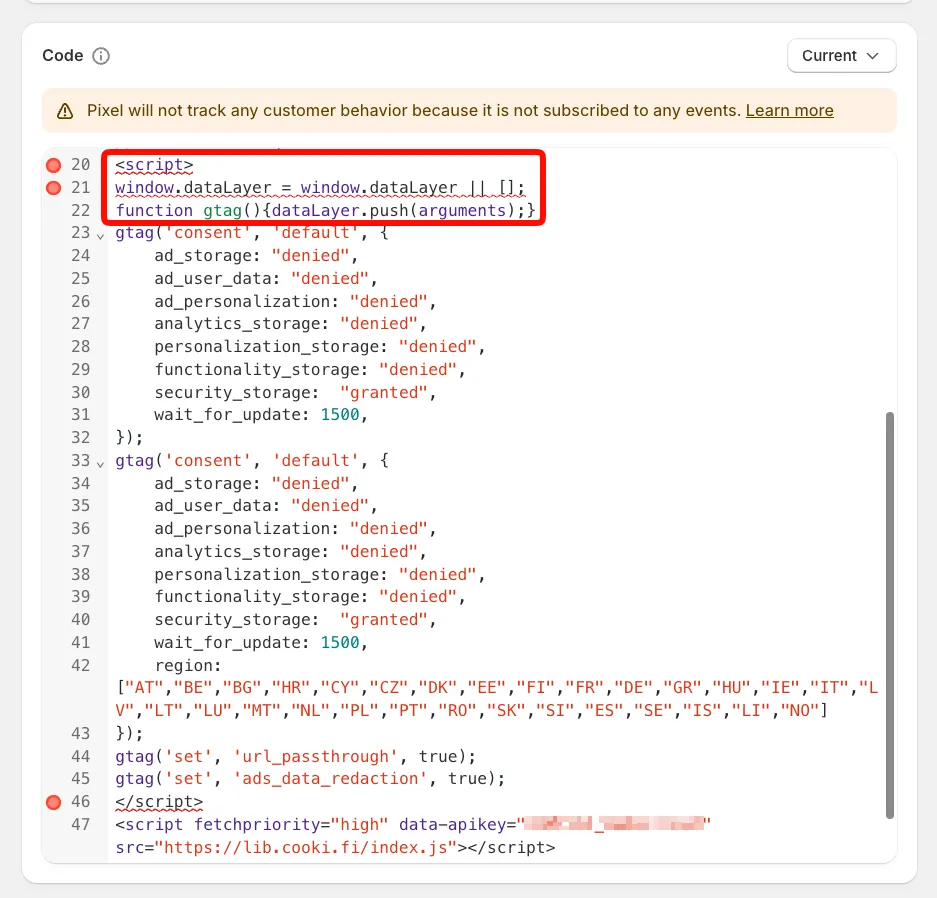
Task: Click the opening <script> tag on line 20
Action: (154, 165)
